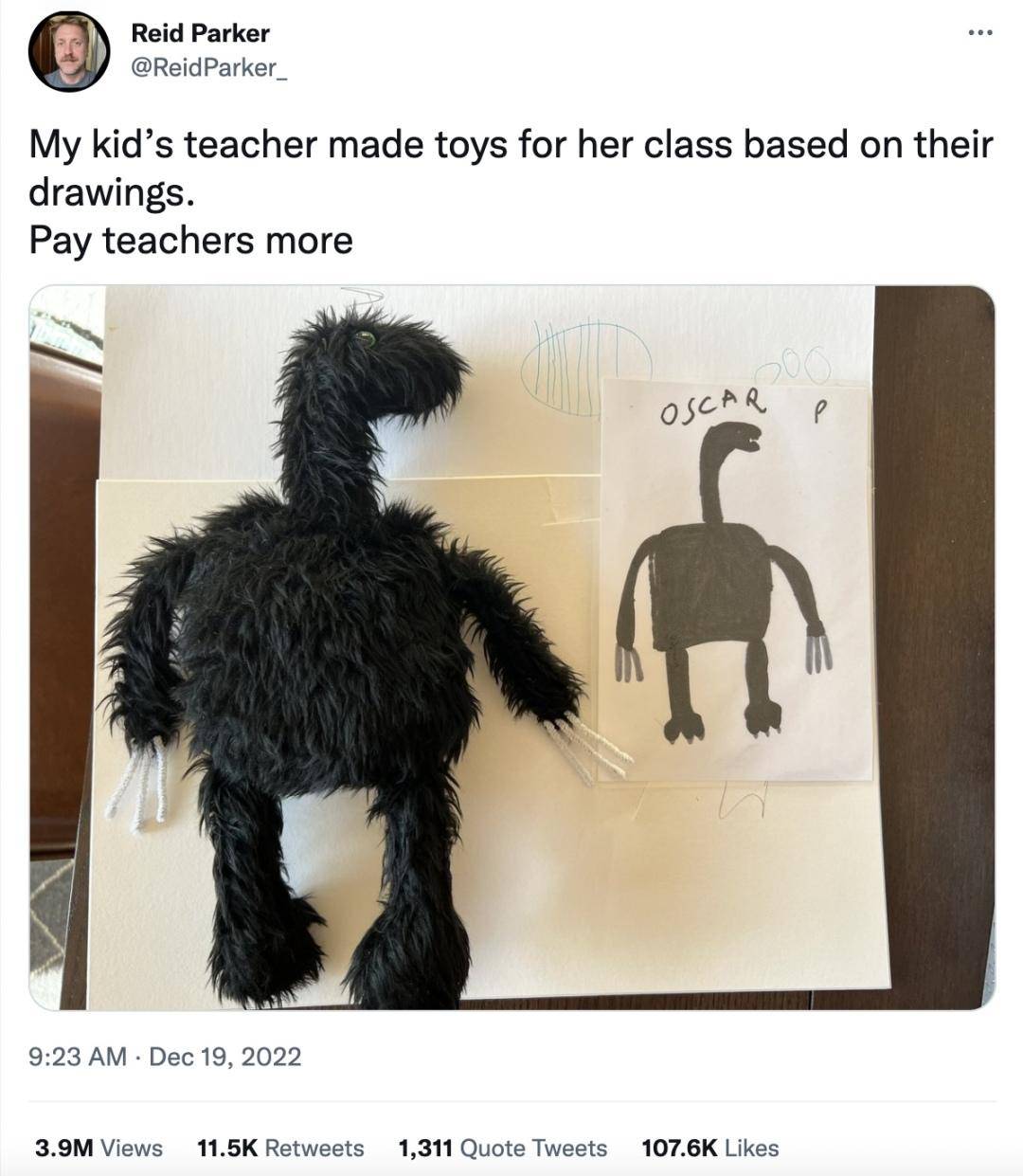Open the 1,311 Quote Tweets list
Viewport: 1023px width, 1176px height.
pos(503,1148)
